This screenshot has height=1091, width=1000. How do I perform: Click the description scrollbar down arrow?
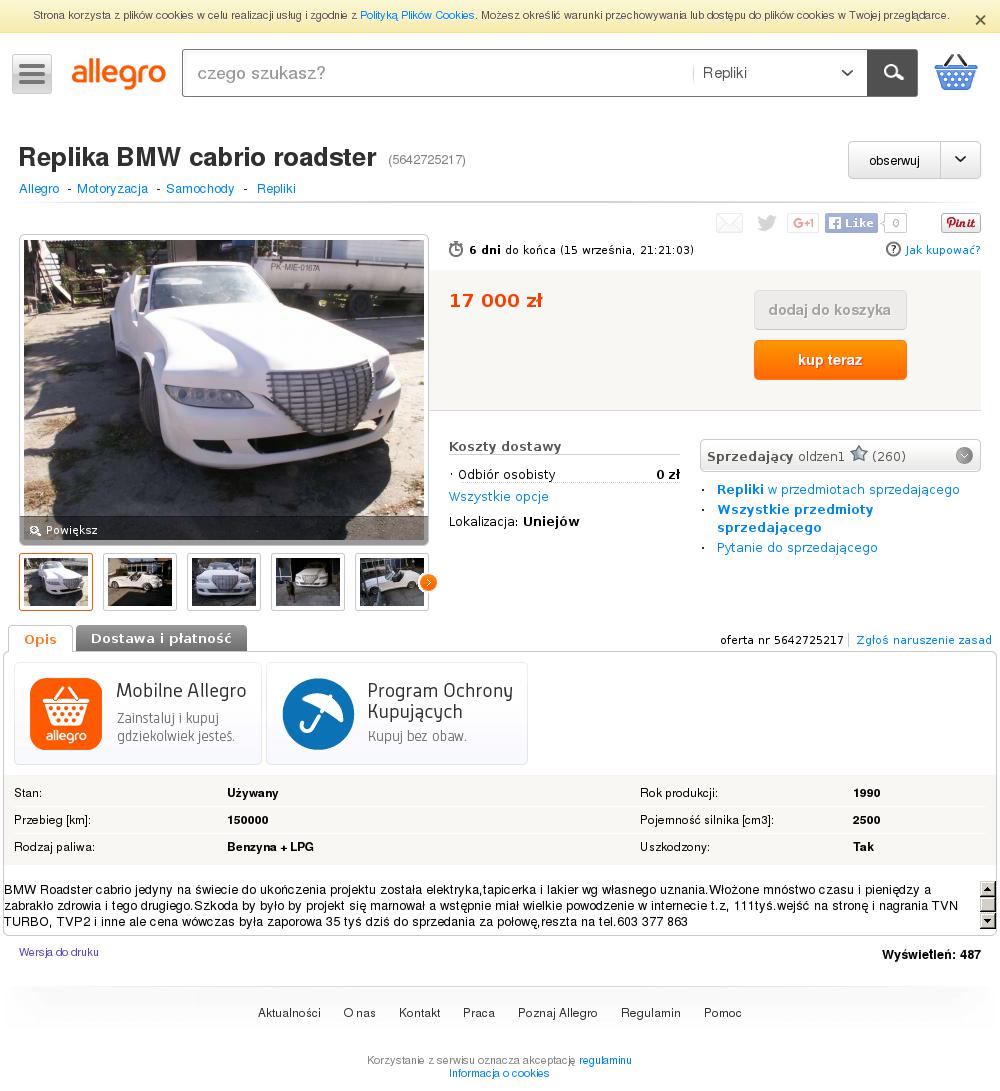click(x=987, y=921)
